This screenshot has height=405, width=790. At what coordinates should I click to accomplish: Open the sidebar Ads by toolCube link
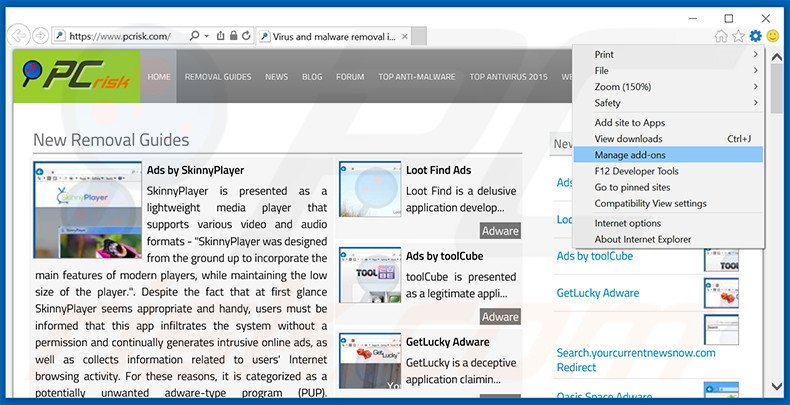(x=595, y=256)
